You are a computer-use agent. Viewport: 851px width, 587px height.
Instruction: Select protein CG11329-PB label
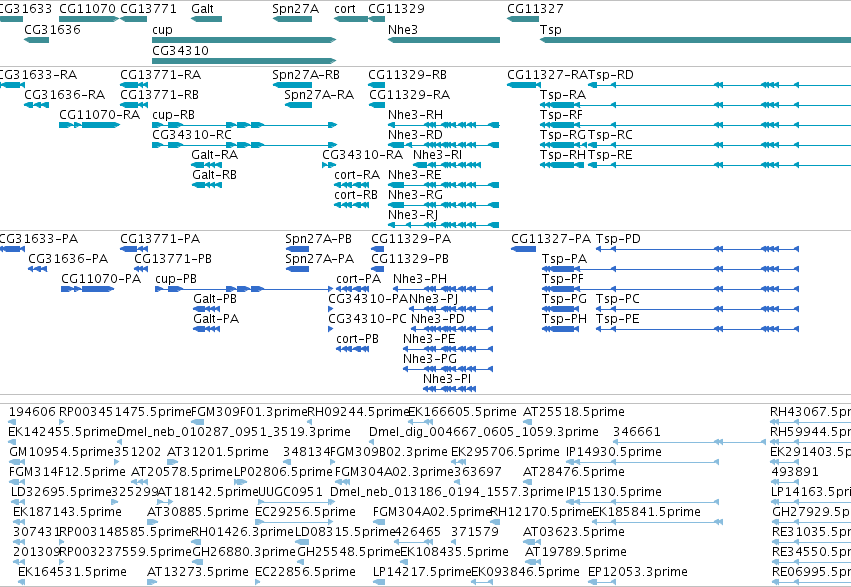pyautogui.click(x=410, y=259)
